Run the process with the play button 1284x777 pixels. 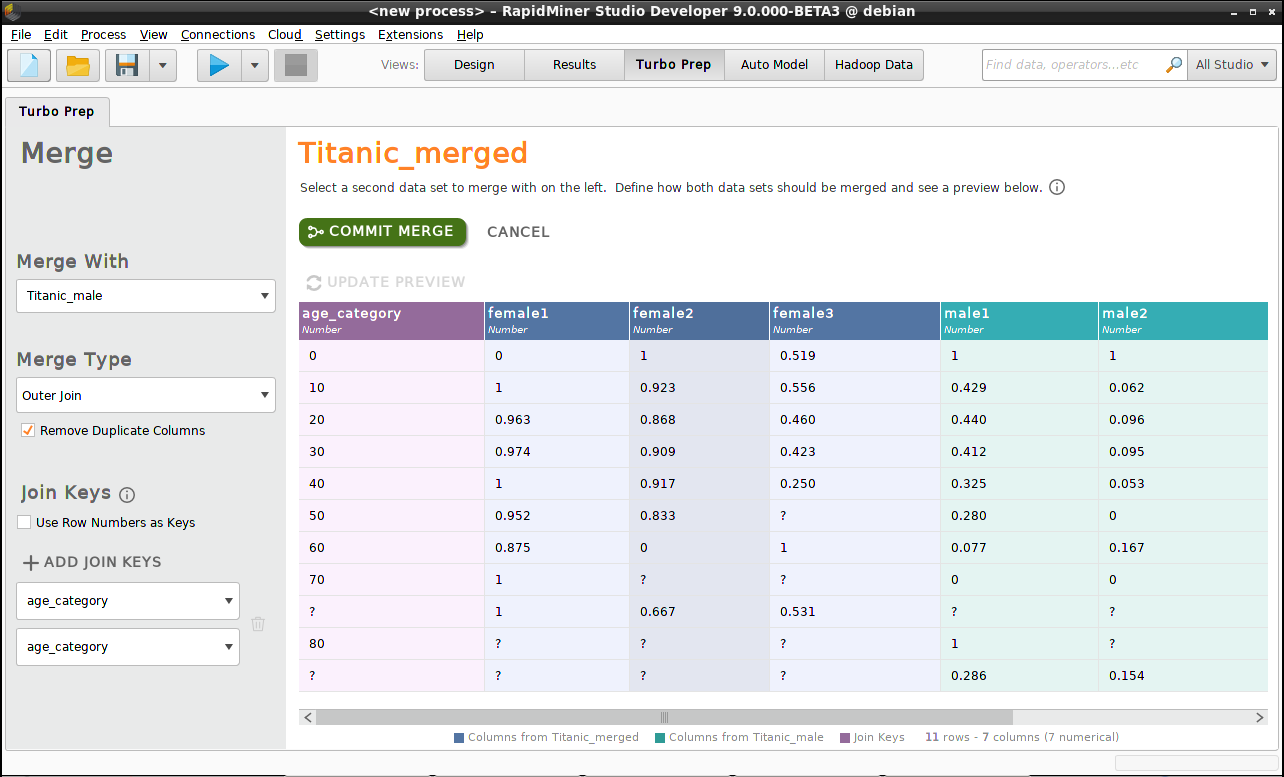point(218,64)
